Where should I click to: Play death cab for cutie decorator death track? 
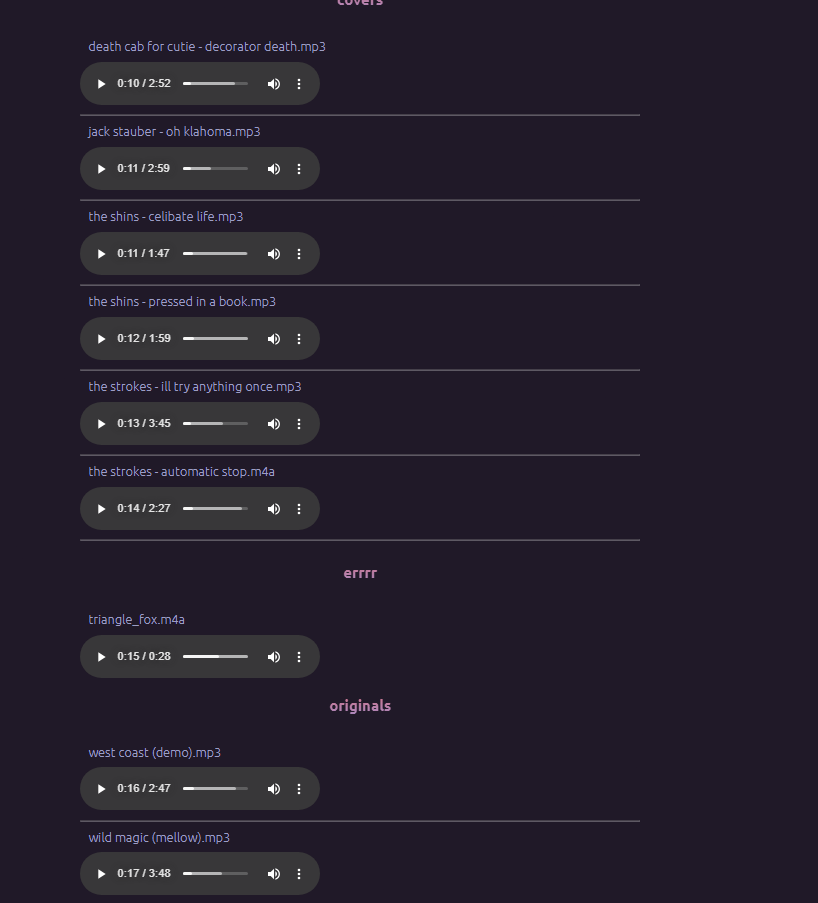click(101, 84)
